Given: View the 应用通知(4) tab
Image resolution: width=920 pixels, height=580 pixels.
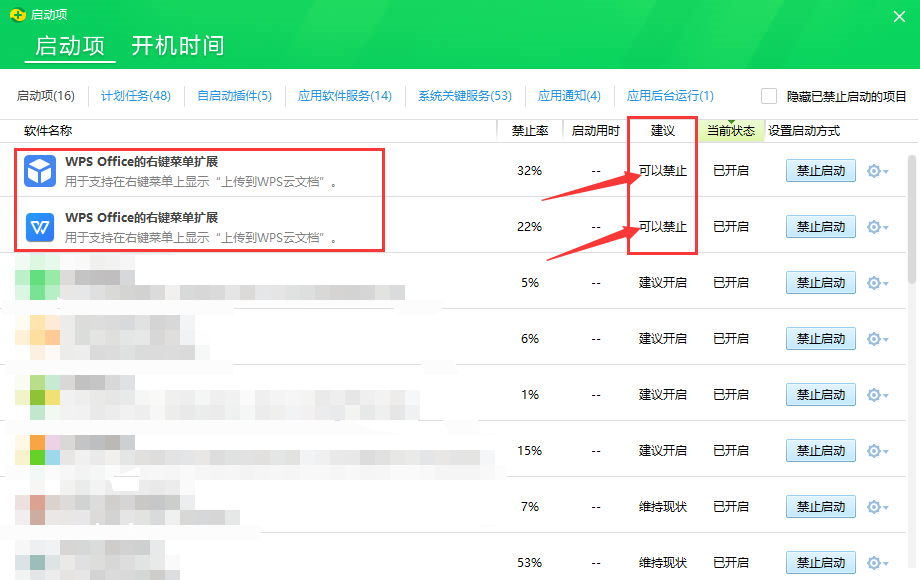Looking at the screenshot, I should coord(569,96).
